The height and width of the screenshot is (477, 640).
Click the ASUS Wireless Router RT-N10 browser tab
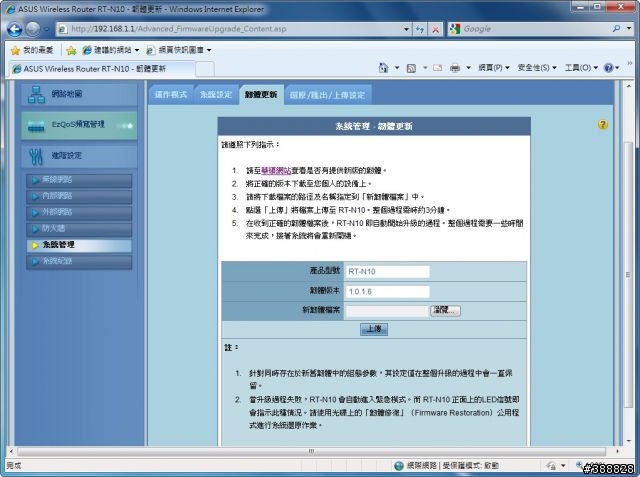pos(102,69)
